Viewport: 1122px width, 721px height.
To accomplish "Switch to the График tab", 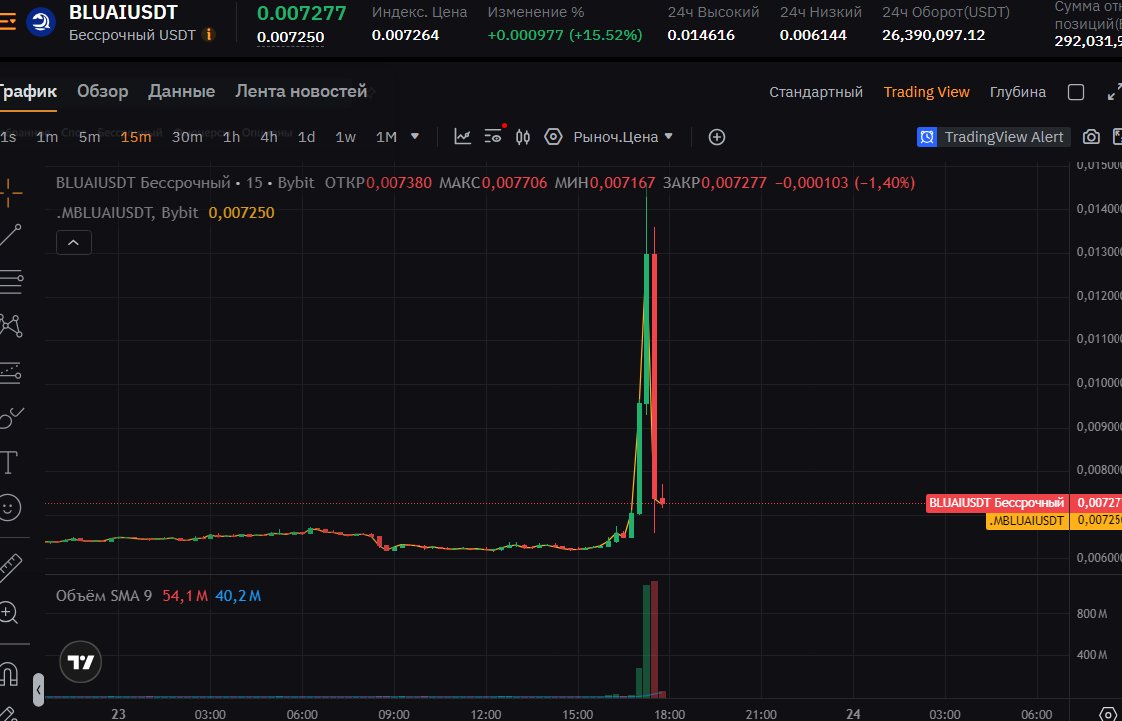I will pos(27,92).
